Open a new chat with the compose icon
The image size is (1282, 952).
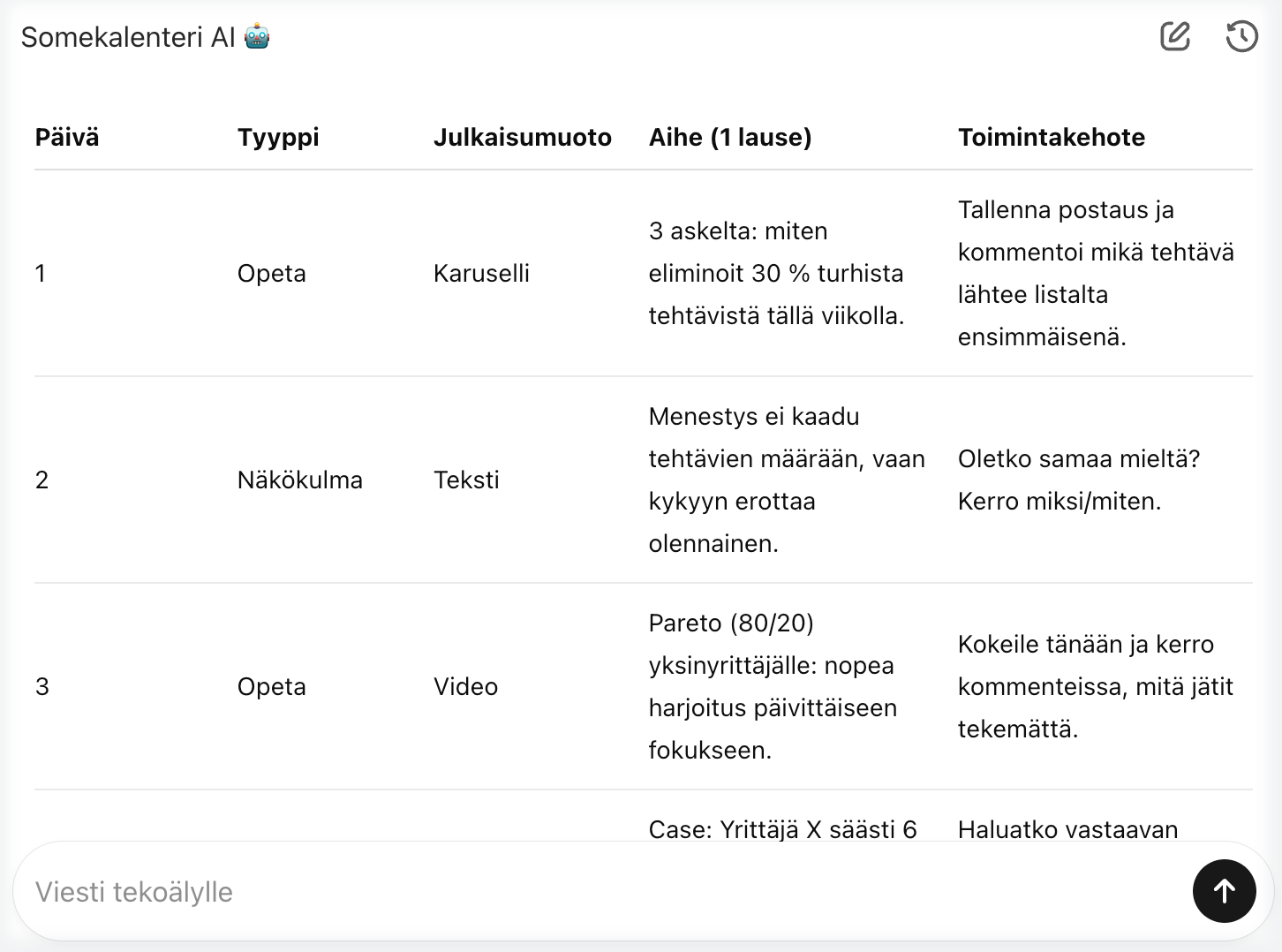(1174, 36)
